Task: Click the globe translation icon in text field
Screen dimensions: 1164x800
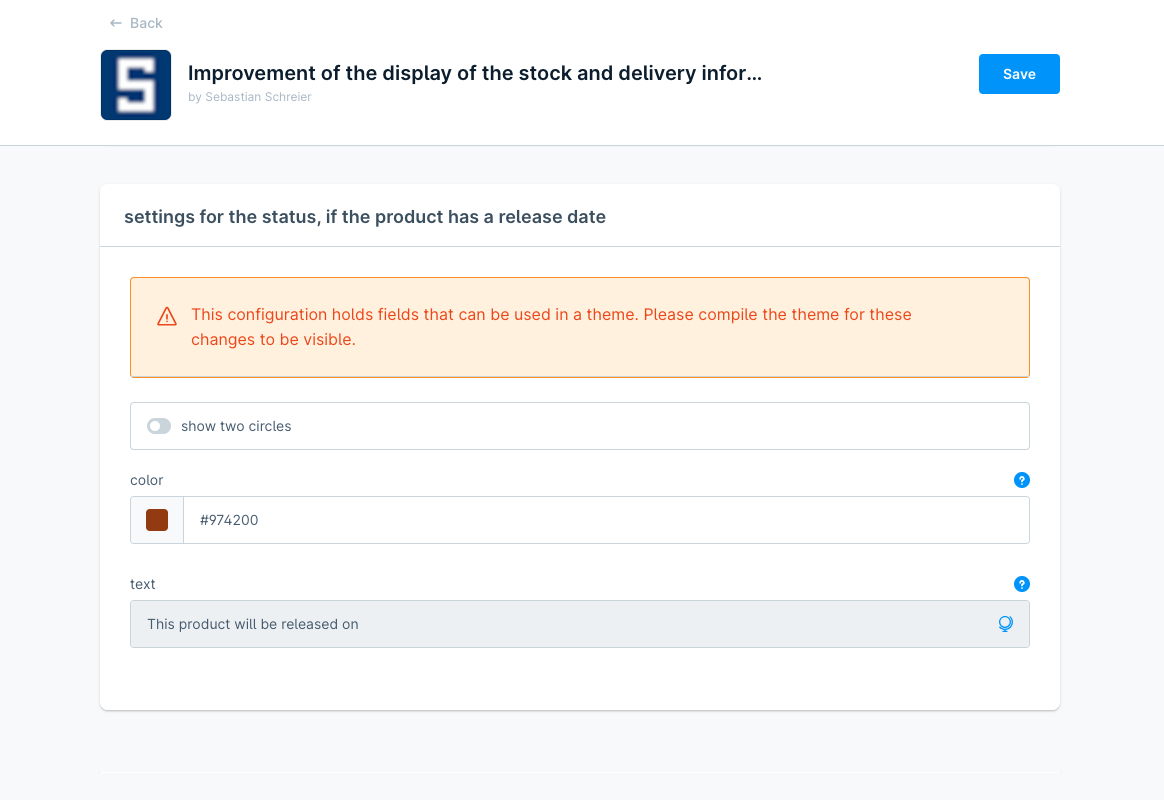Action: click(x=1005, y=624)
